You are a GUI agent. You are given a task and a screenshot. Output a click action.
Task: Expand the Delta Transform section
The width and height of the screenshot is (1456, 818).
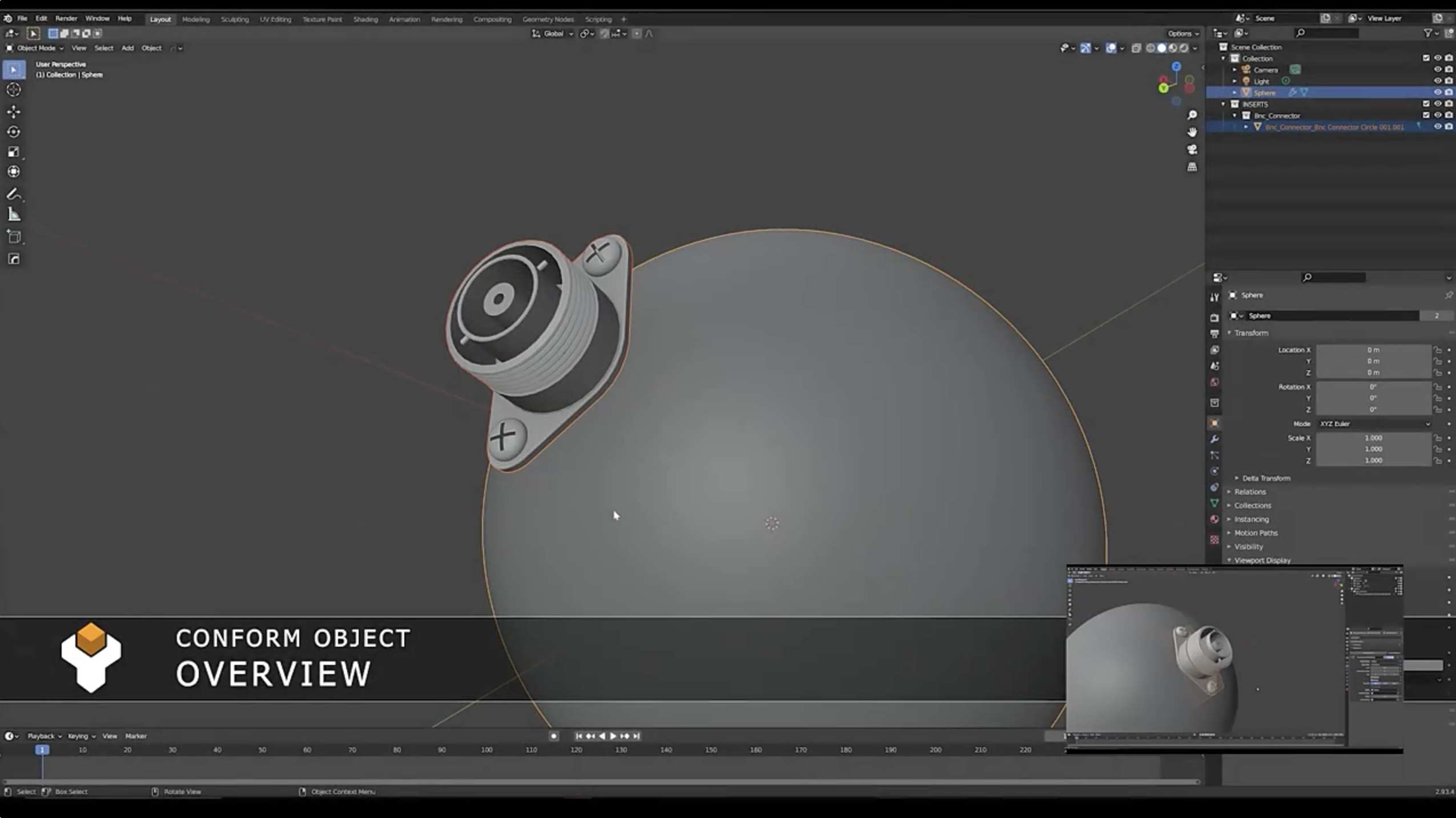(1266, 478)
